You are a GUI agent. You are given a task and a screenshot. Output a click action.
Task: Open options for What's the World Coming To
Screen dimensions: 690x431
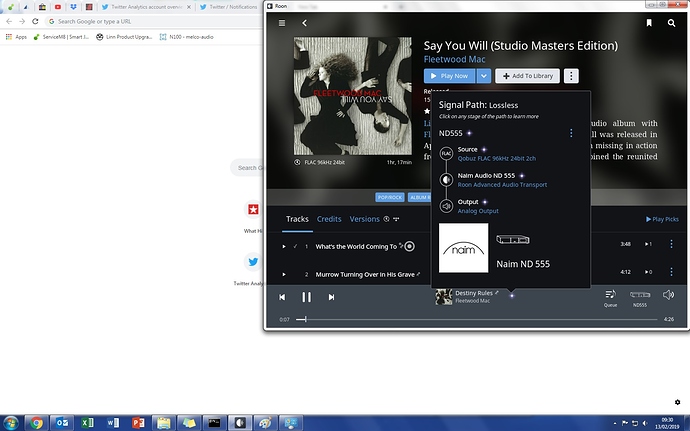coord(671,244)
